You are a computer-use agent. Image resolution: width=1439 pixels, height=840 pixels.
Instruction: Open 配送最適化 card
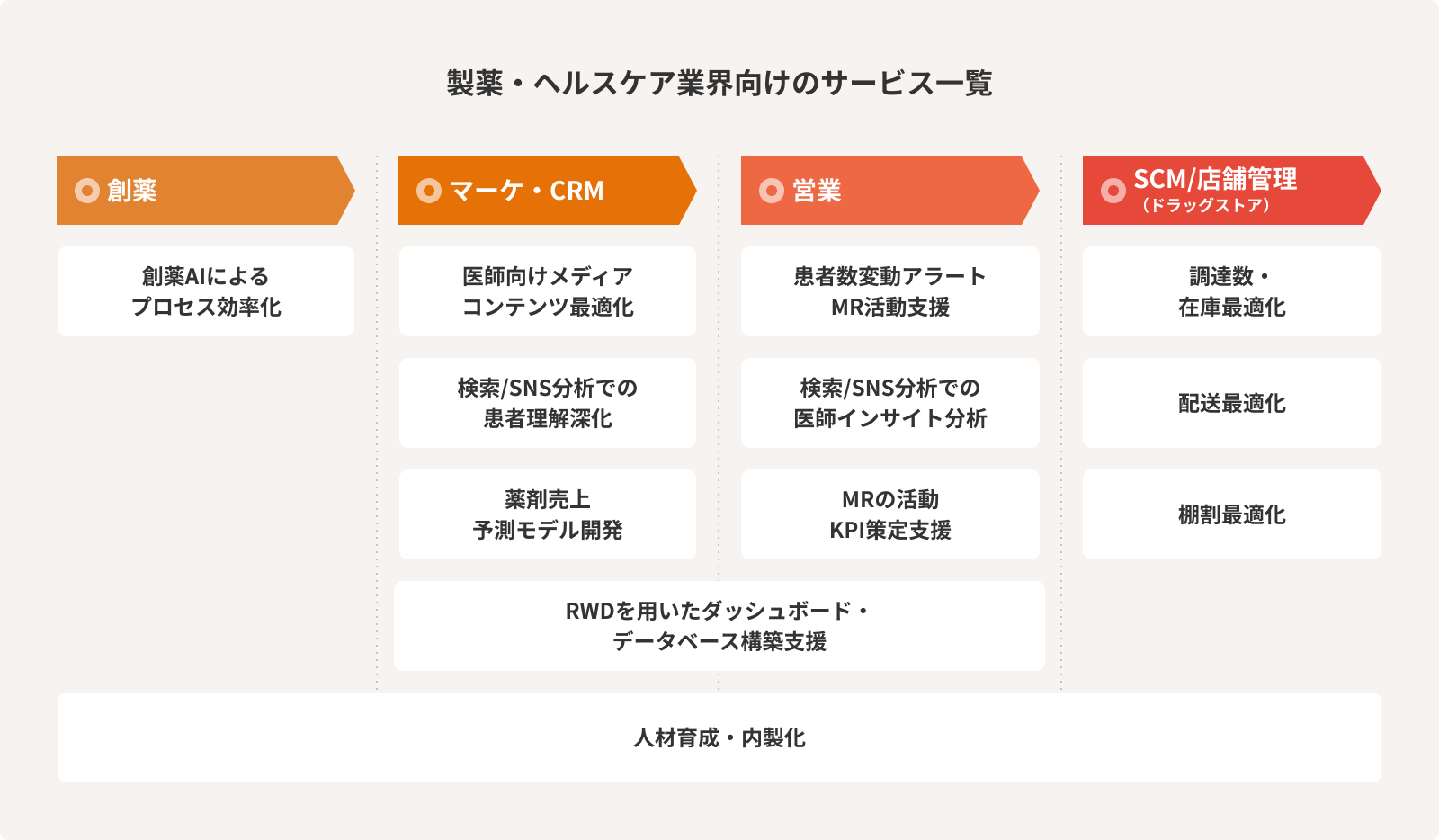(x=1232, y=403)
